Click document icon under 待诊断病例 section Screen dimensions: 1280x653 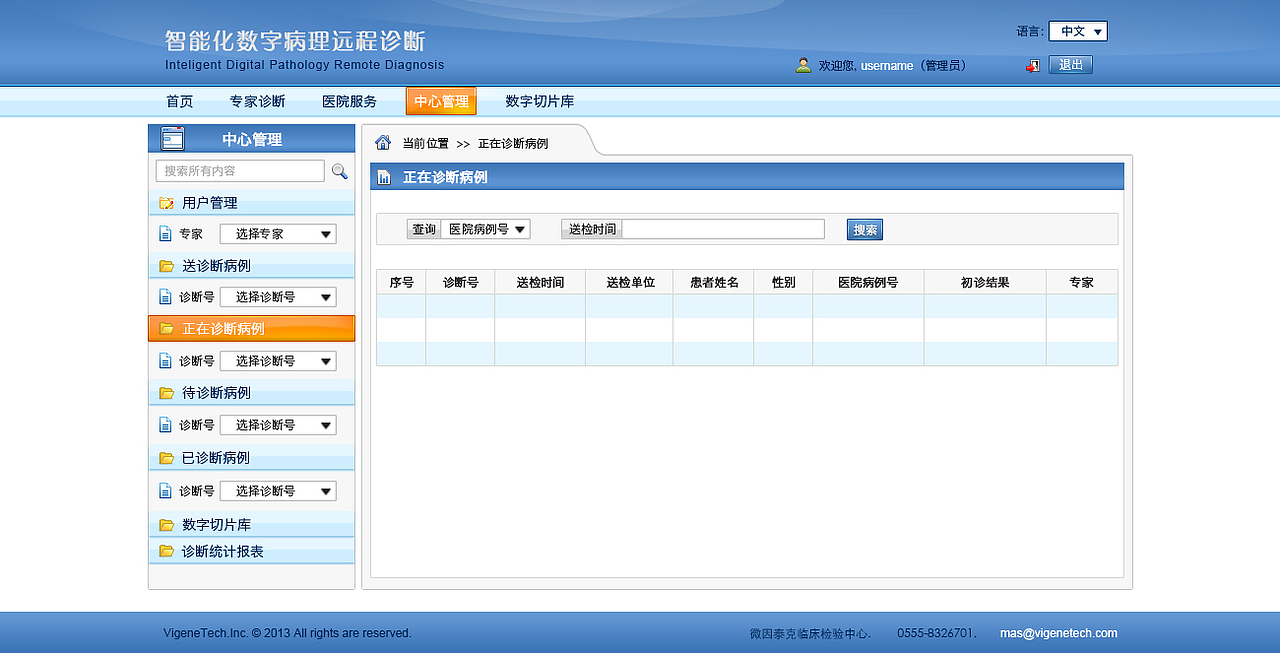coord(166,425)
